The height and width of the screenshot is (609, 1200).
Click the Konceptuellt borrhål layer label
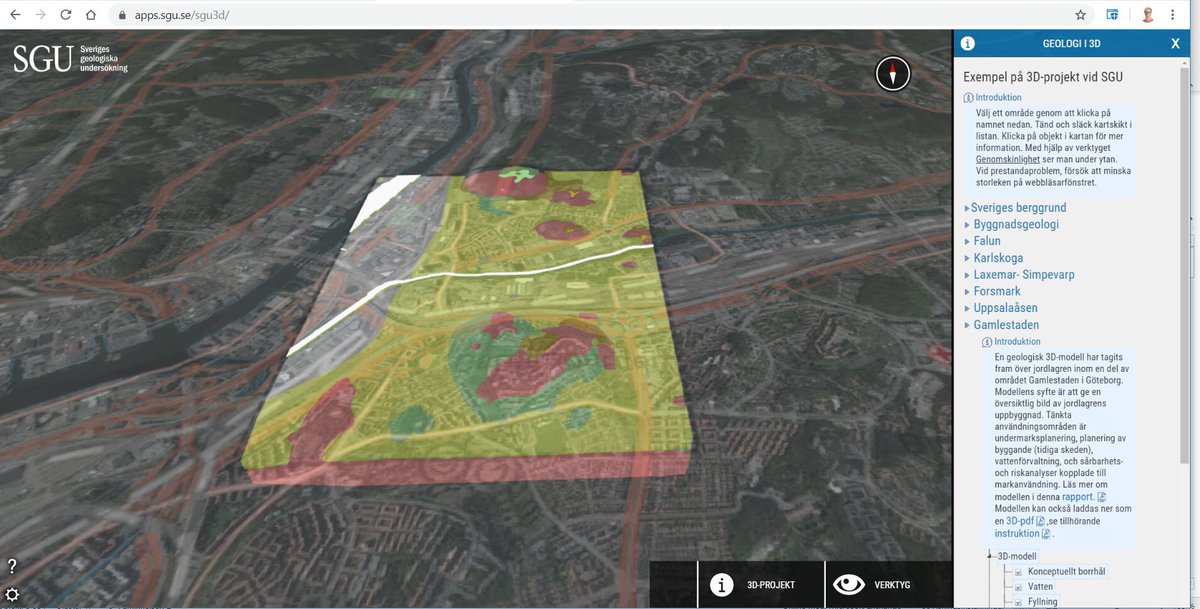tap(1067, 572)
